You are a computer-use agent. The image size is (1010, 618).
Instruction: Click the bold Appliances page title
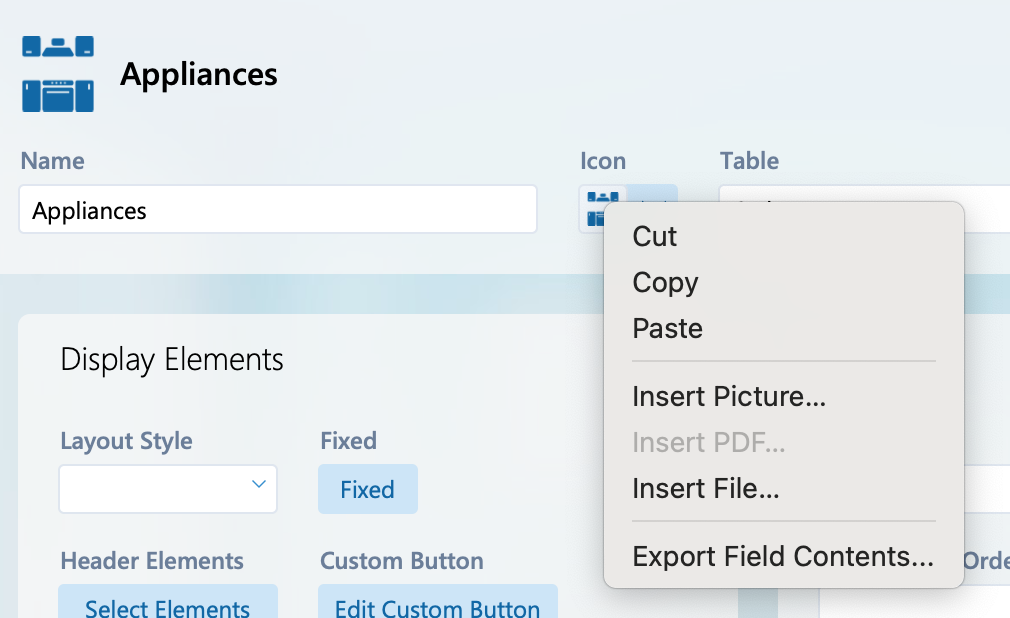[x=199, y=74]
